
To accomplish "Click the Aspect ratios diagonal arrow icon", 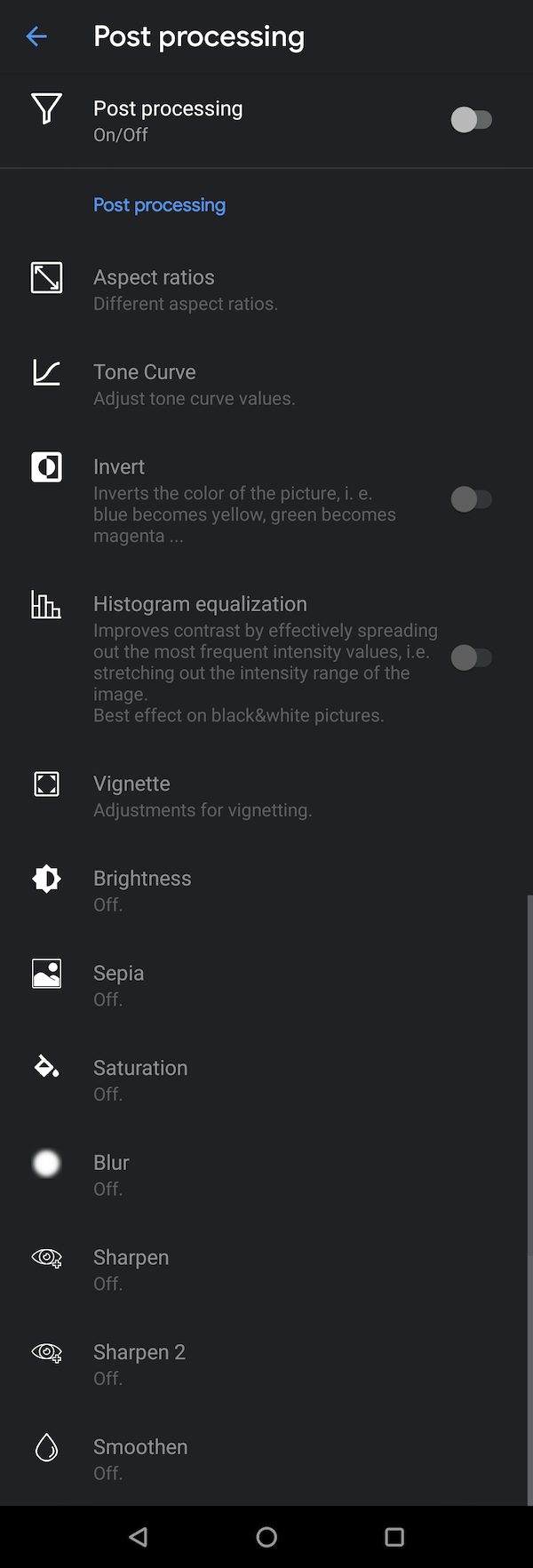I will 46,277.
